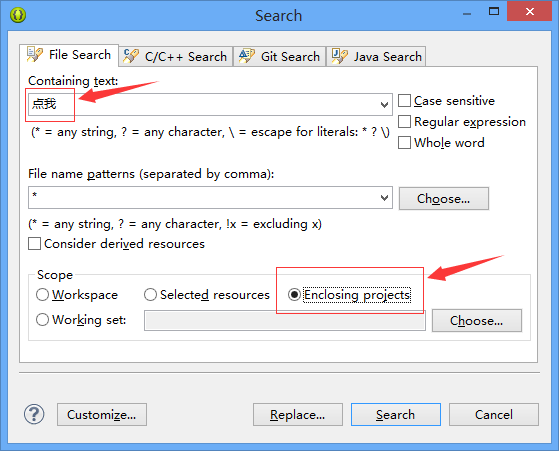Click Choose next to Working set

[477, 321]
